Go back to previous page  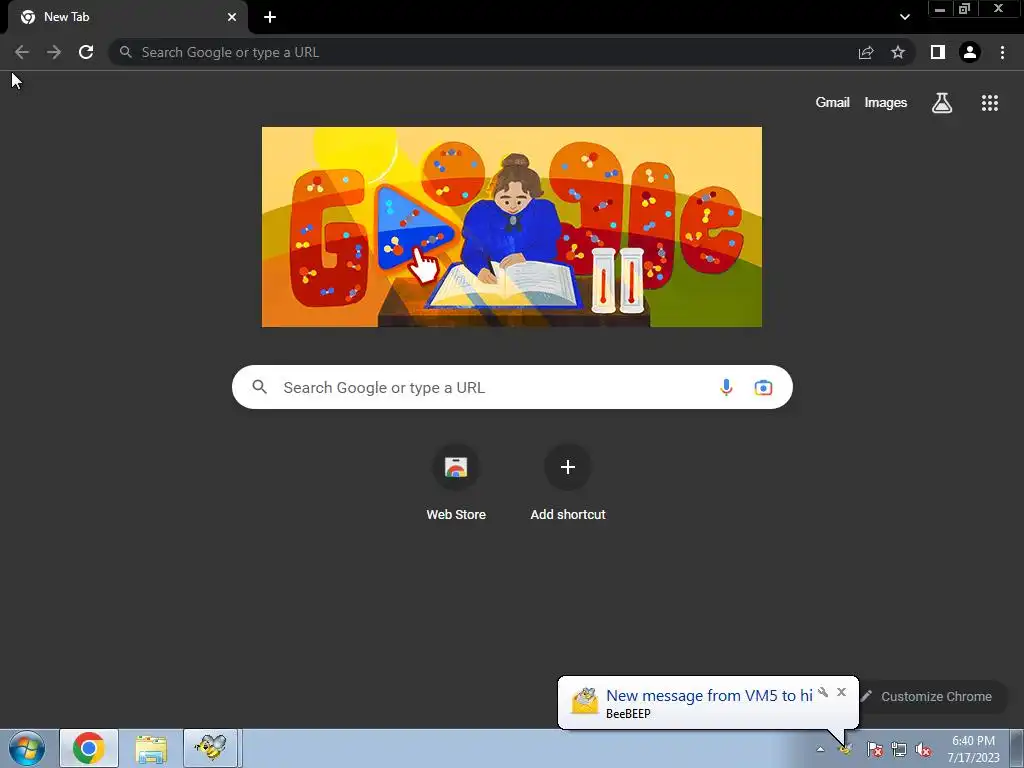[22, 52]
